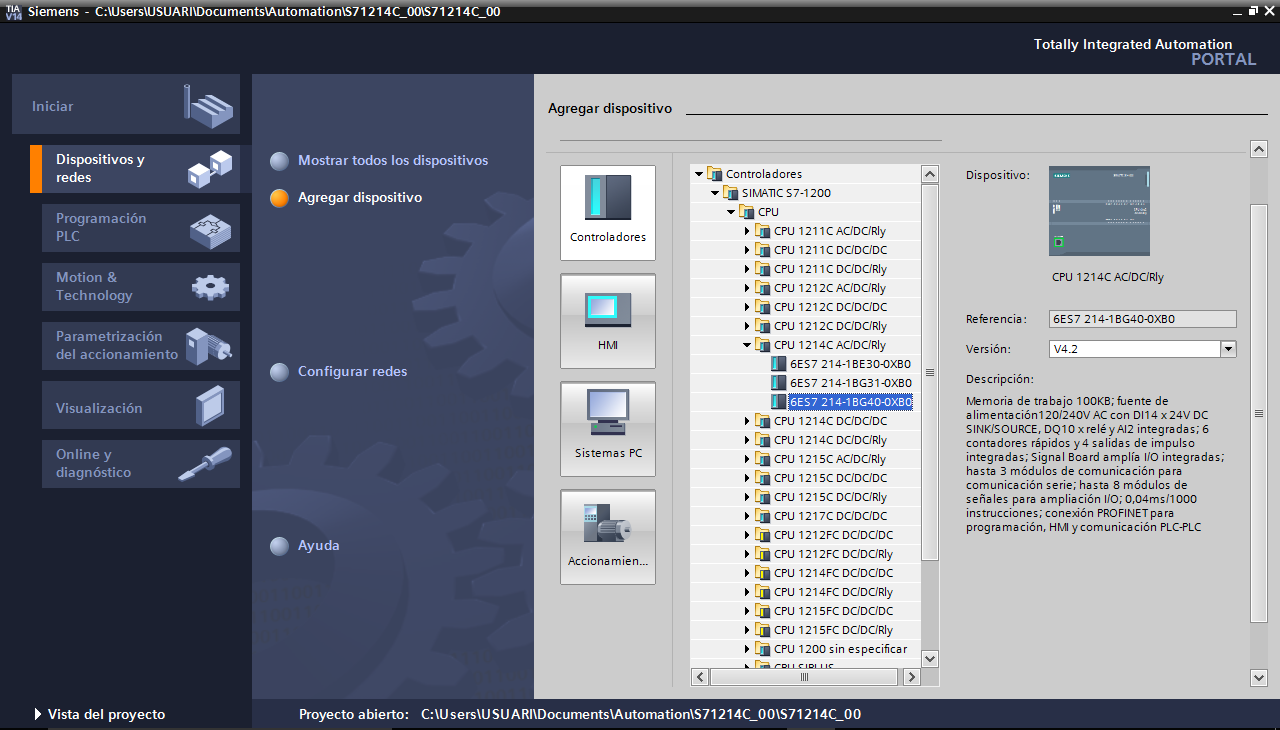
Task: Open the Versión V4.2 dropdown
Action: click(x=1228, y=349)
